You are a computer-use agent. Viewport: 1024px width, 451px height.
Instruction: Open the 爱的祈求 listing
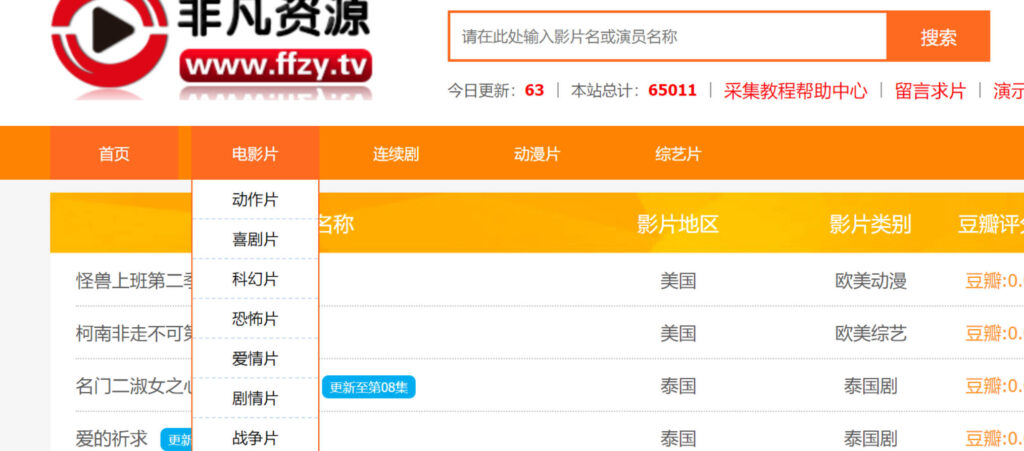[112, 438]
